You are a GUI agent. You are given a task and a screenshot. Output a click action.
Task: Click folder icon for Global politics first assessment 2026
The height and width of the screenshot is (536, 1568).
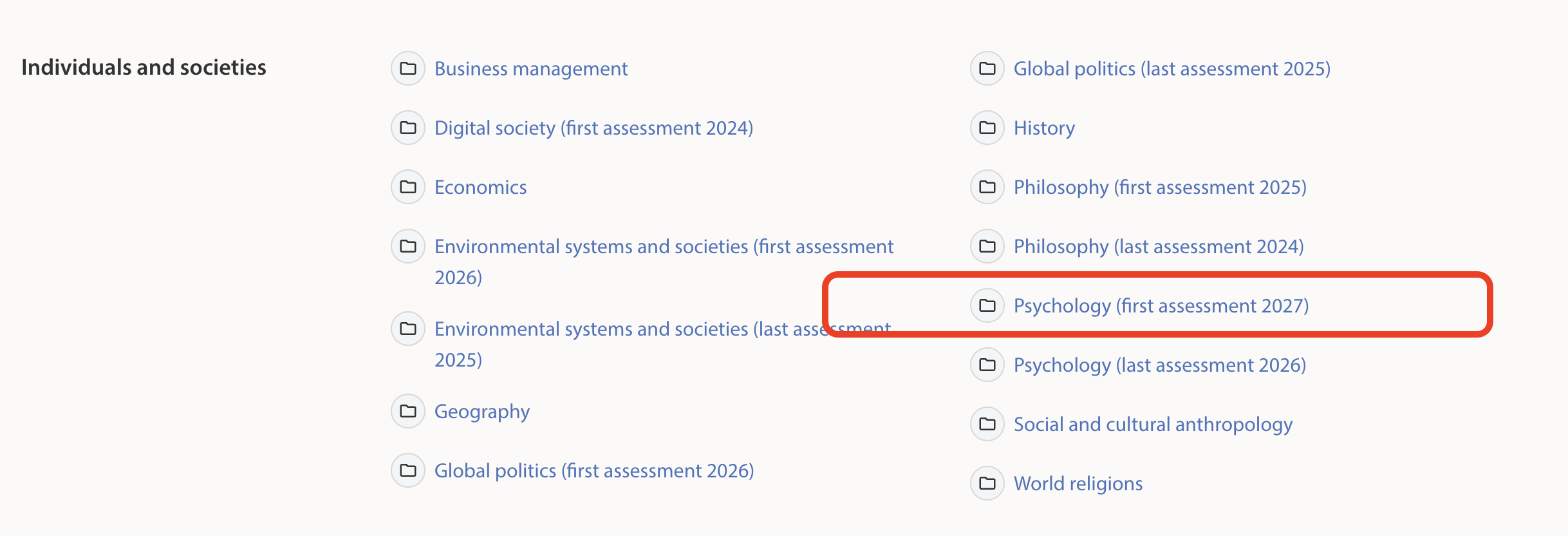(x=408, y=470)
